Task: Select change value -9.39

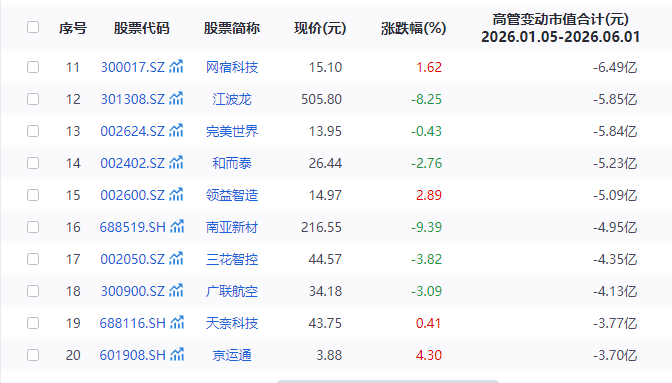Action: (426, 227)
